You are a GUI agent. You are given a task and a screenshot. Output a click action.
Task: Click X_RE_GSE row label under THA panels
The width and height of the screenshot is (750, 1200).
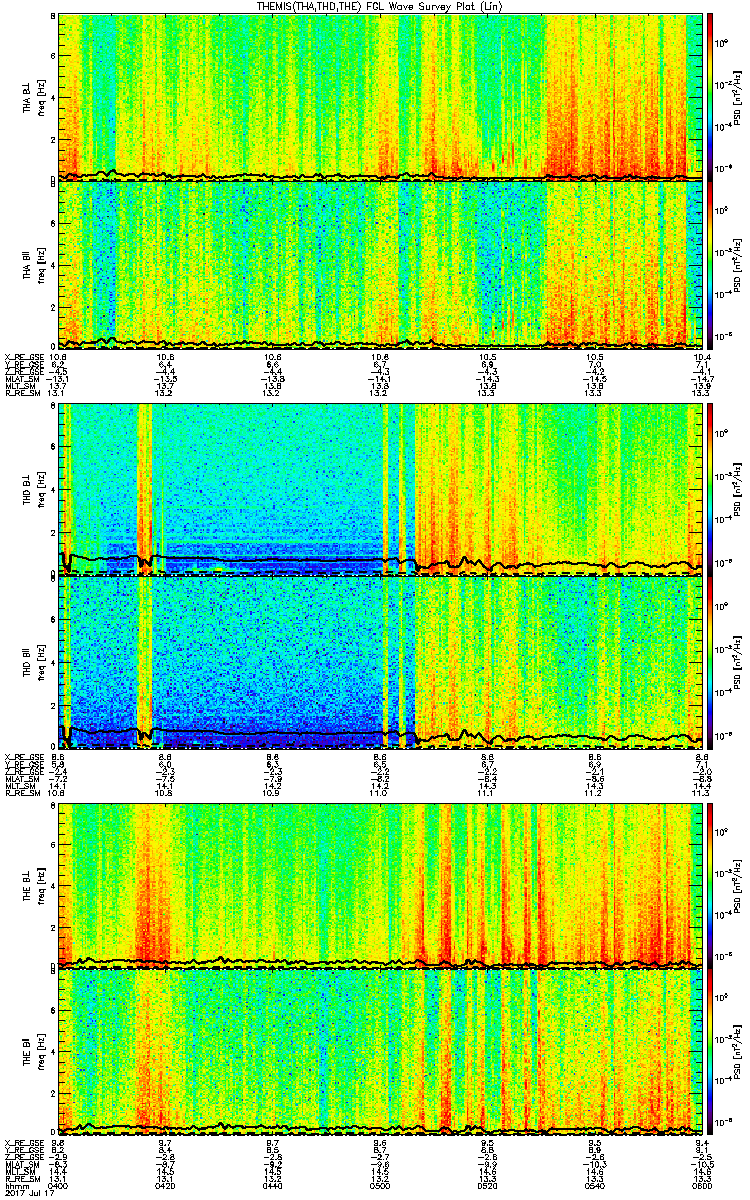click(x=23, y=356)
